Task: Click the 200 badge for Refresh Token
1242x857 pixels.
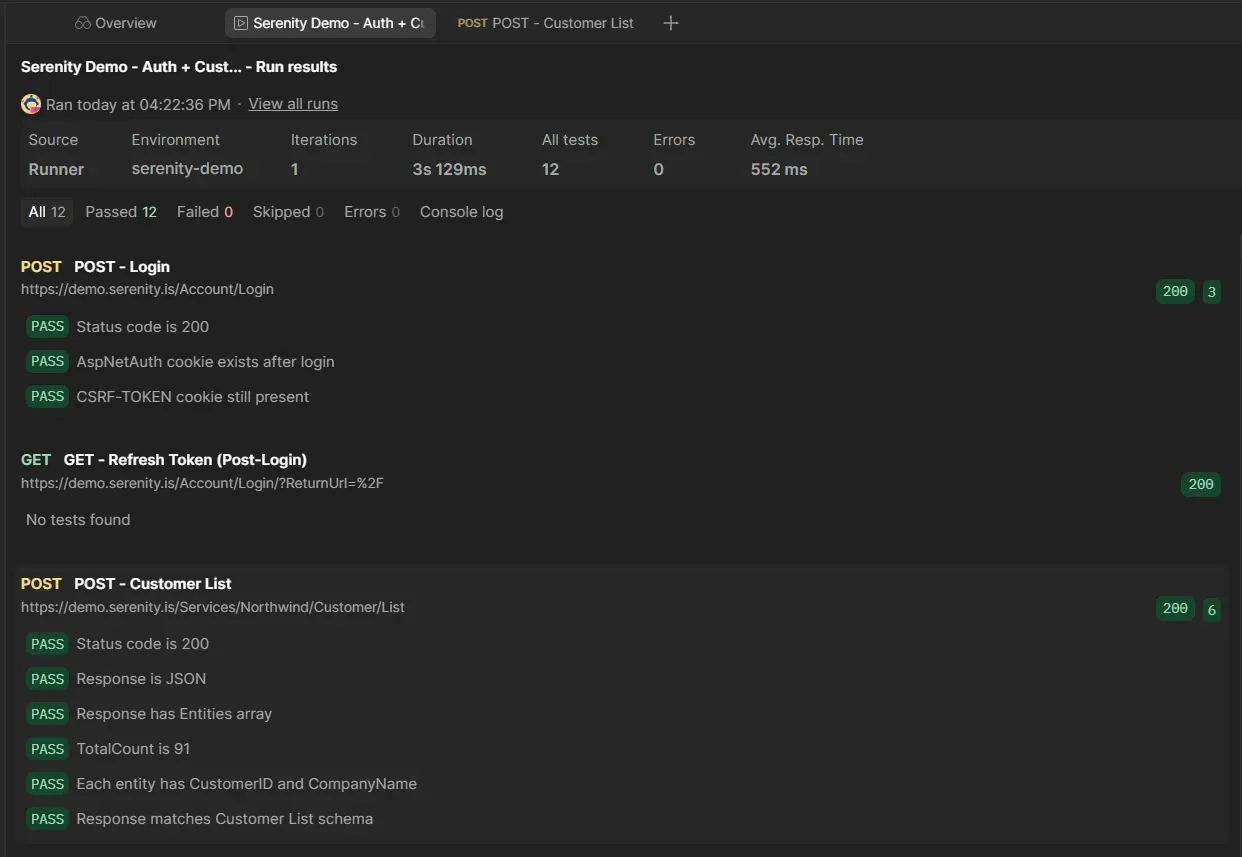Action: [1200, 485]
